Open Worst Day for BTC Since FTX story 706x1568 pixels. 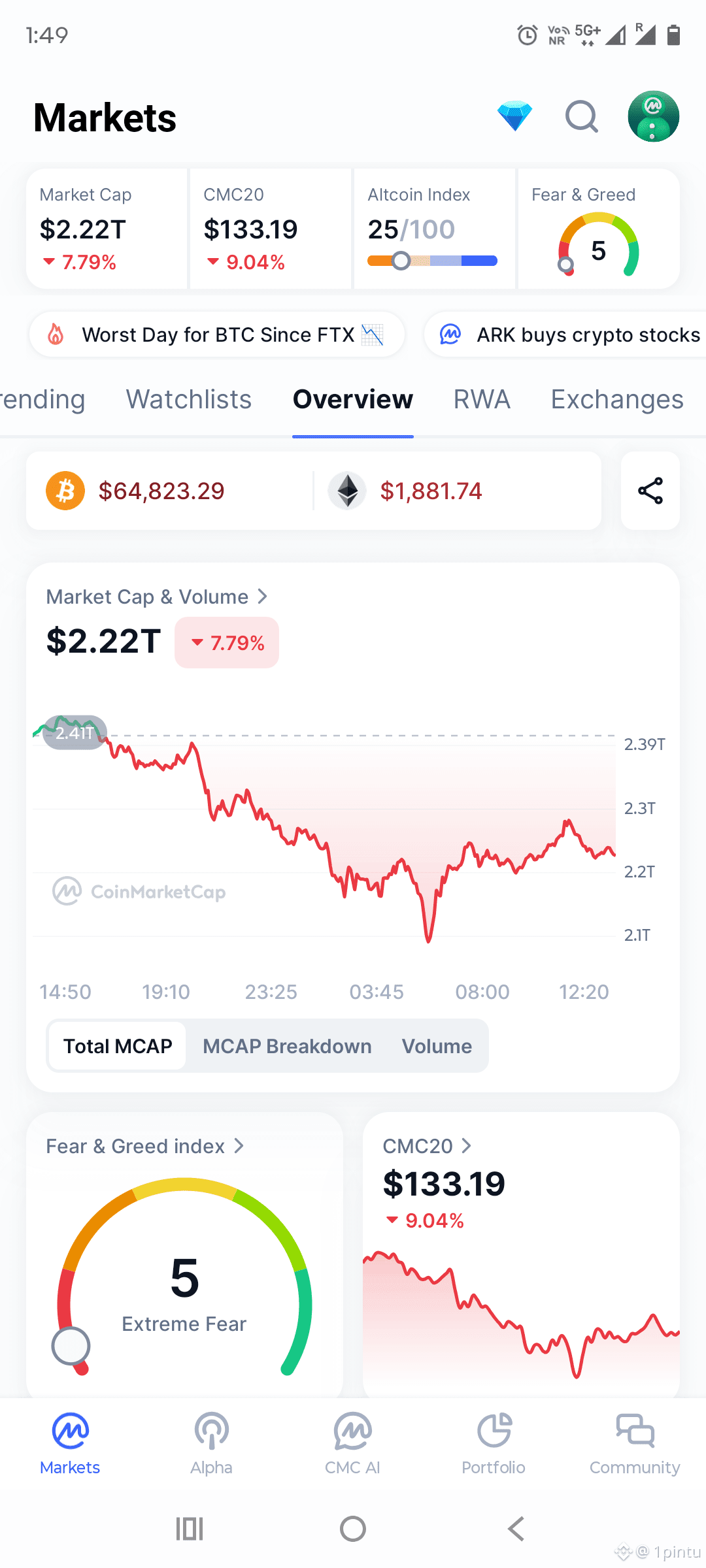[217, 335]
